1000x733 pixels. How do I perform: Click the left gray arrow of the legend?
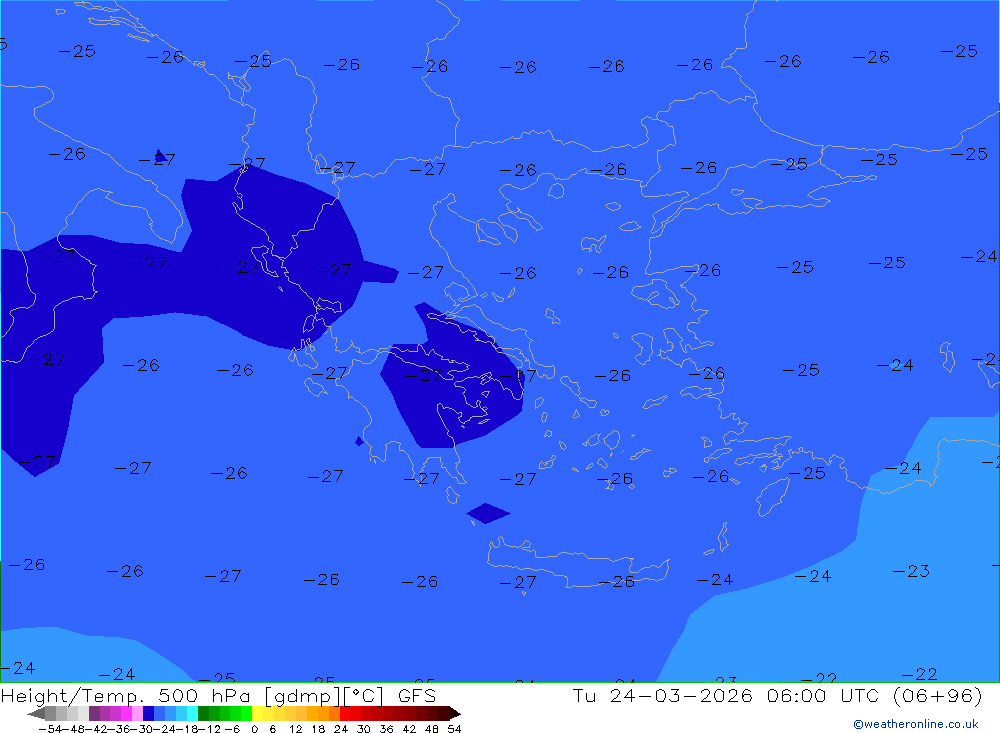[36, 714]
